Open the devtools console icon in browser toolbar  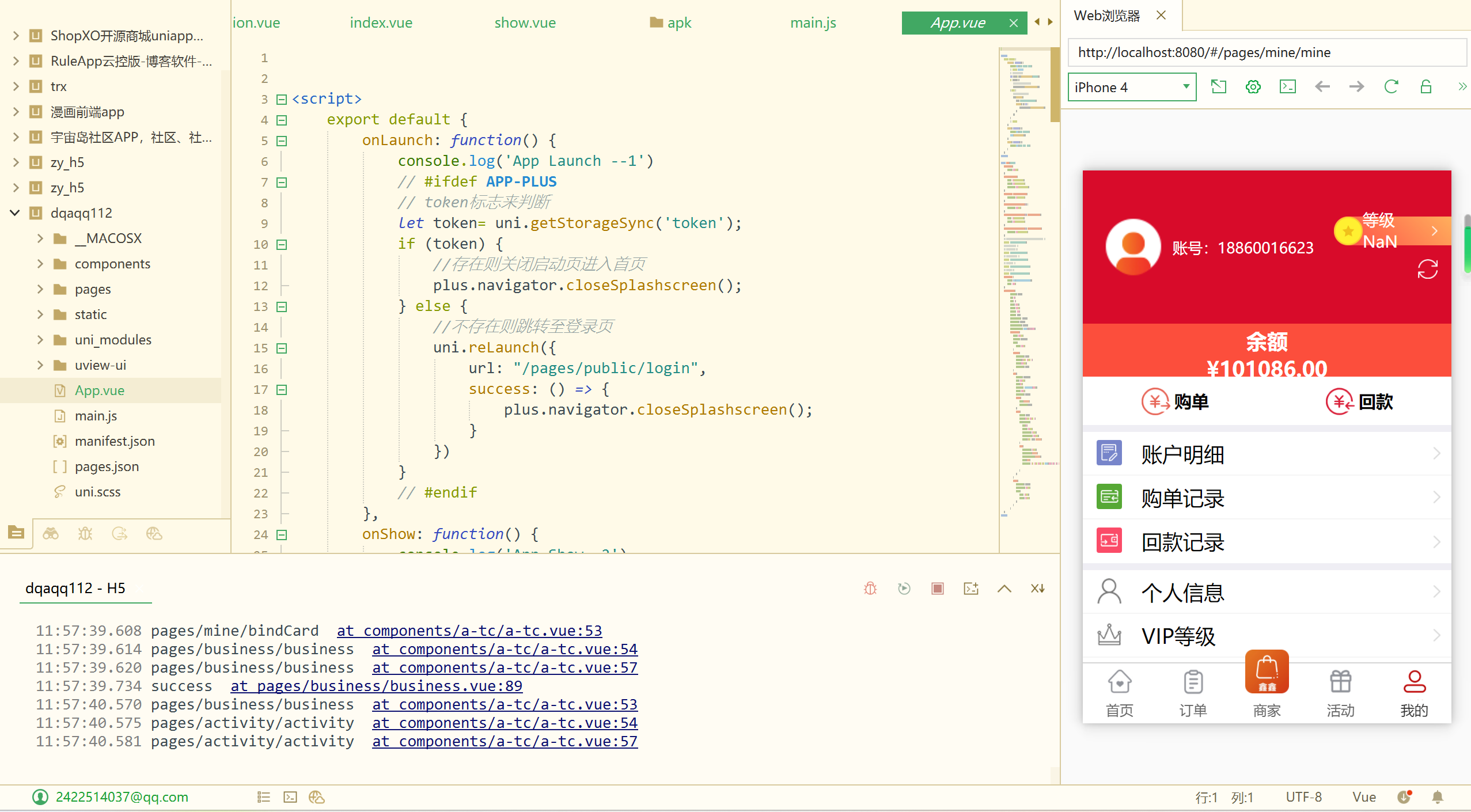(1287, 87)
